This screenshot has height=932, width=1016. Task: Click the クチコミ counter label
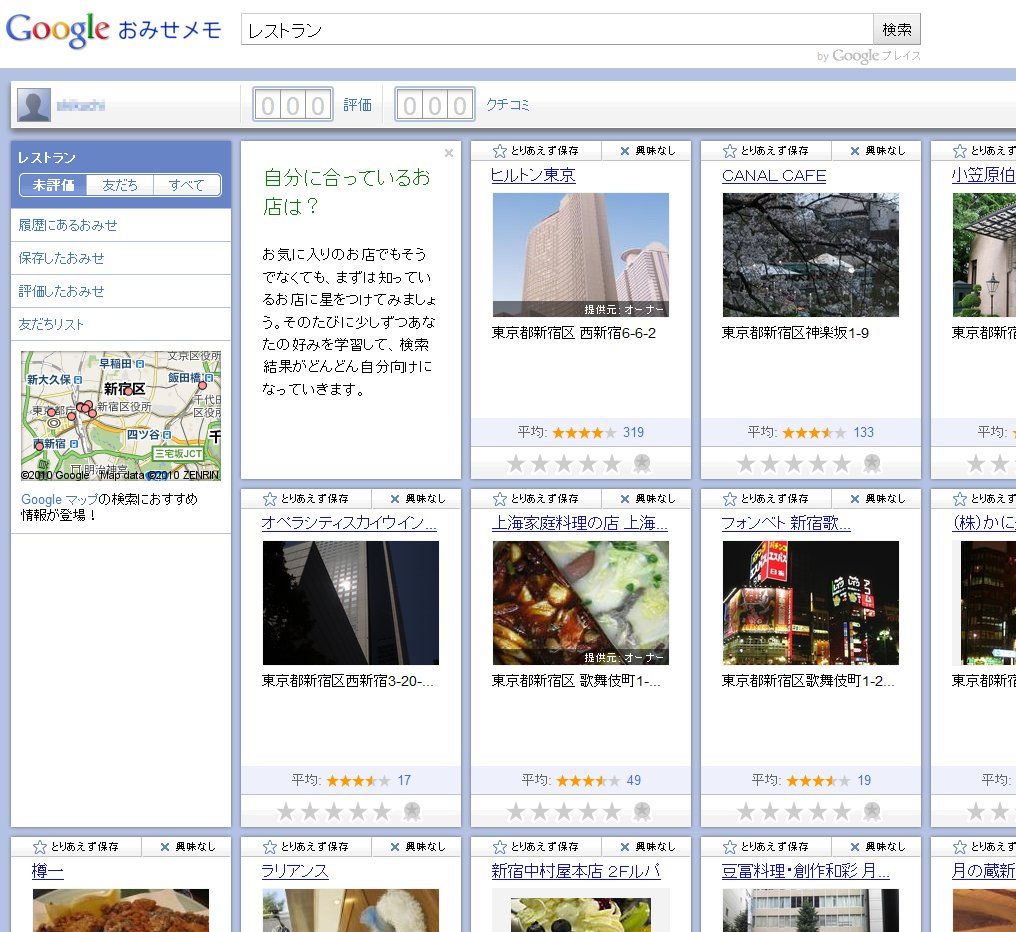coord(508,104)
